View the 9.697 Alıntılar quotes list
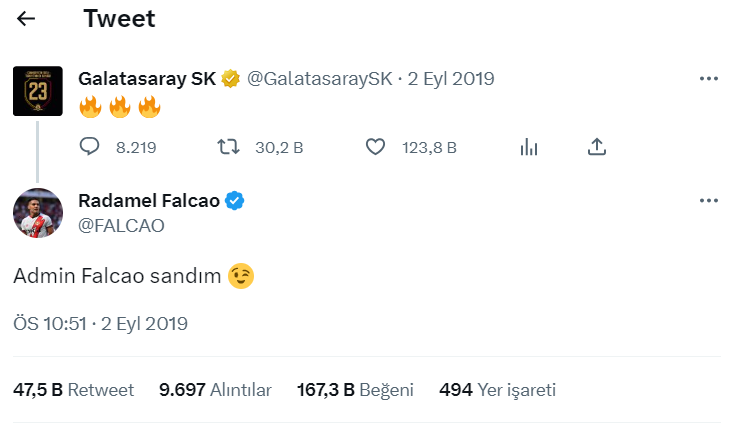Screen dimensions: 740x423 (215, 390)
